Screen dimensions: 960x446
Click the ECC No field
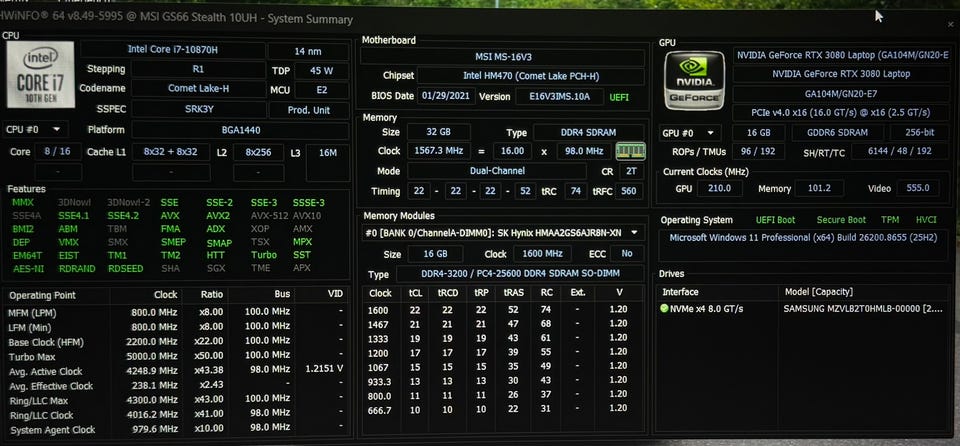(x=627, y=254)
